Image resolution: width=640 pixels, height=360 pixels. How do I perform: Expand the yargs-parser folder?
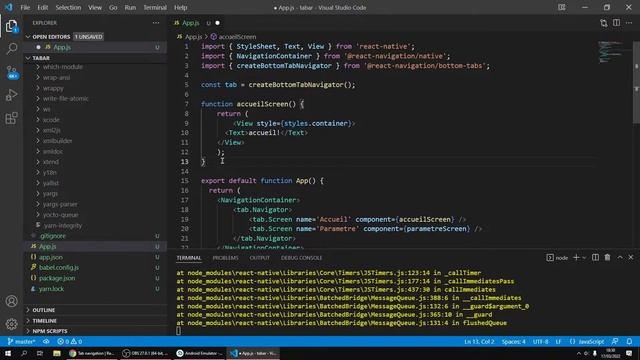pos(60,204)
